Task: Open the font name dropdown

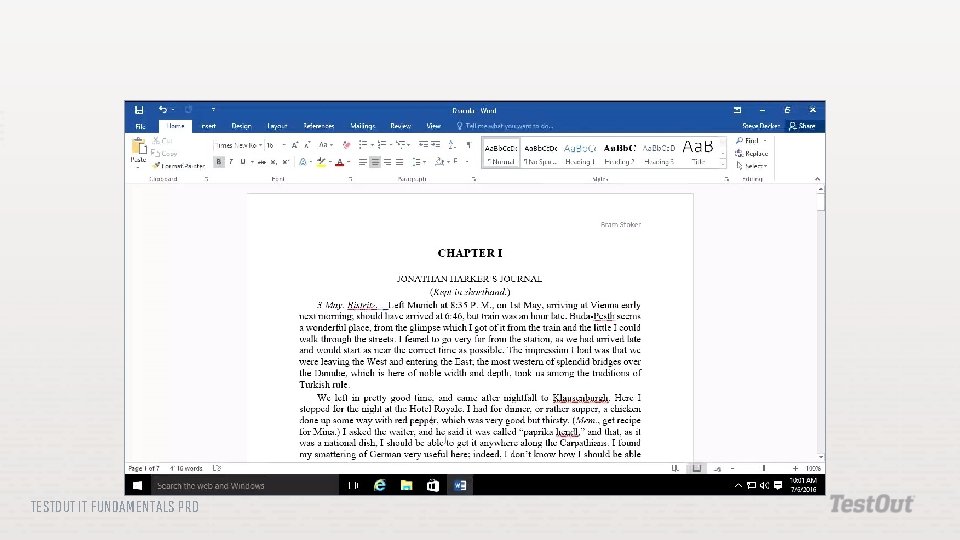Action: [260, 146]
